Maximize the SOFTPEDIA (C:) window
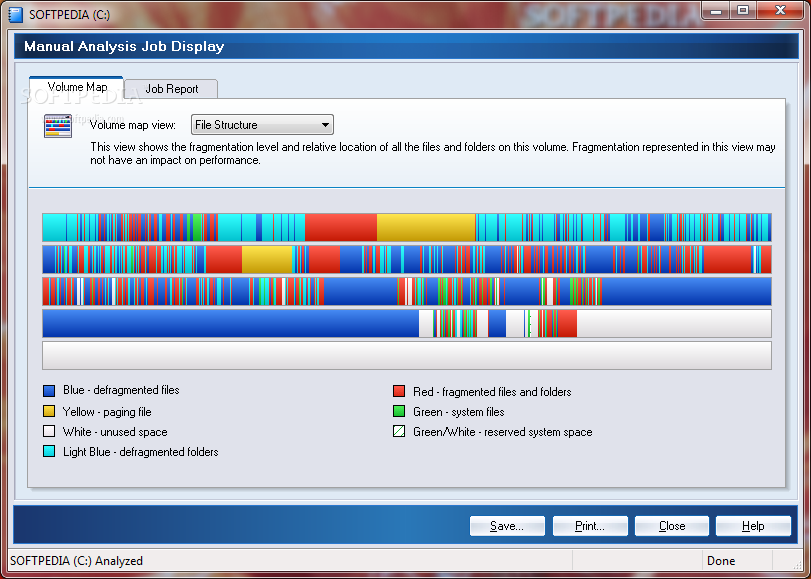The width and height of the screenshot is (811, 579). (x=743, y=10)
